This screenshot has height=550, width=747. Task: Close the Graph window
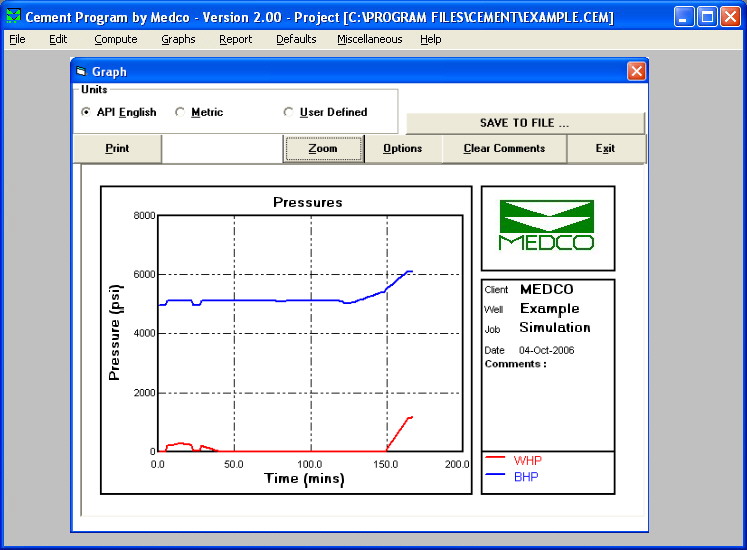[x=636, y=72]
